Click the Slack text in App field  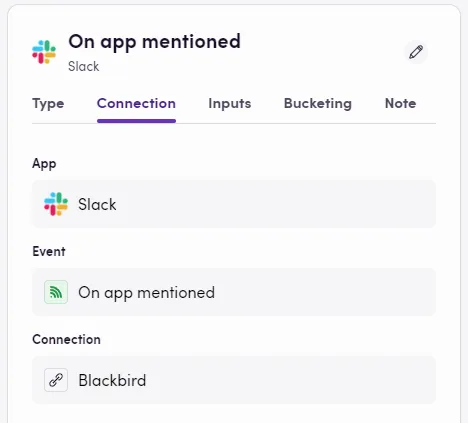[97, 204]
